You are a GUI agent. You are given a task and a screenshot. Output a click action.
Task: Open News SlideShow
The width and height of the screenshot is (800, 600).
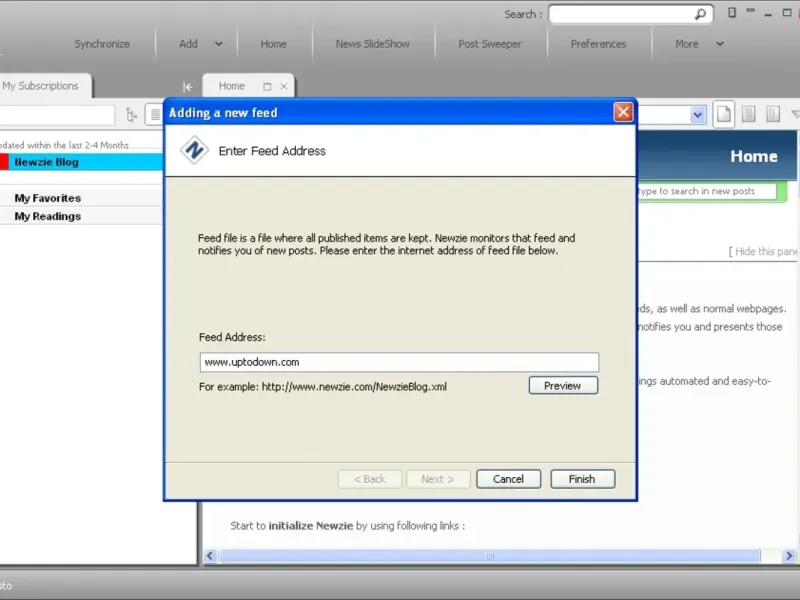click(372, 44)
